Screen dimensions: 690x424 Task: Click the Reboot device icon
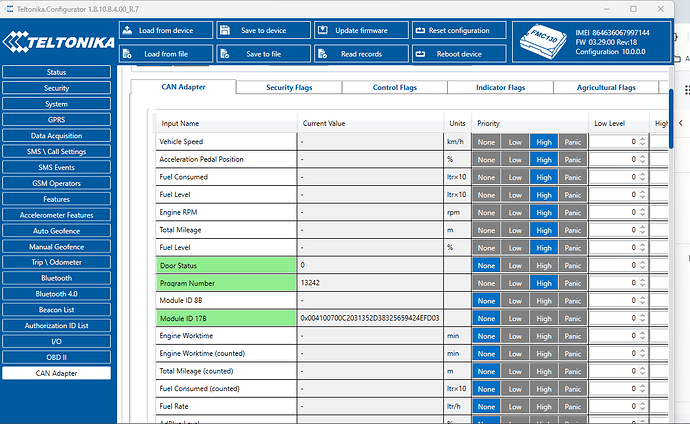pos(421,53)
